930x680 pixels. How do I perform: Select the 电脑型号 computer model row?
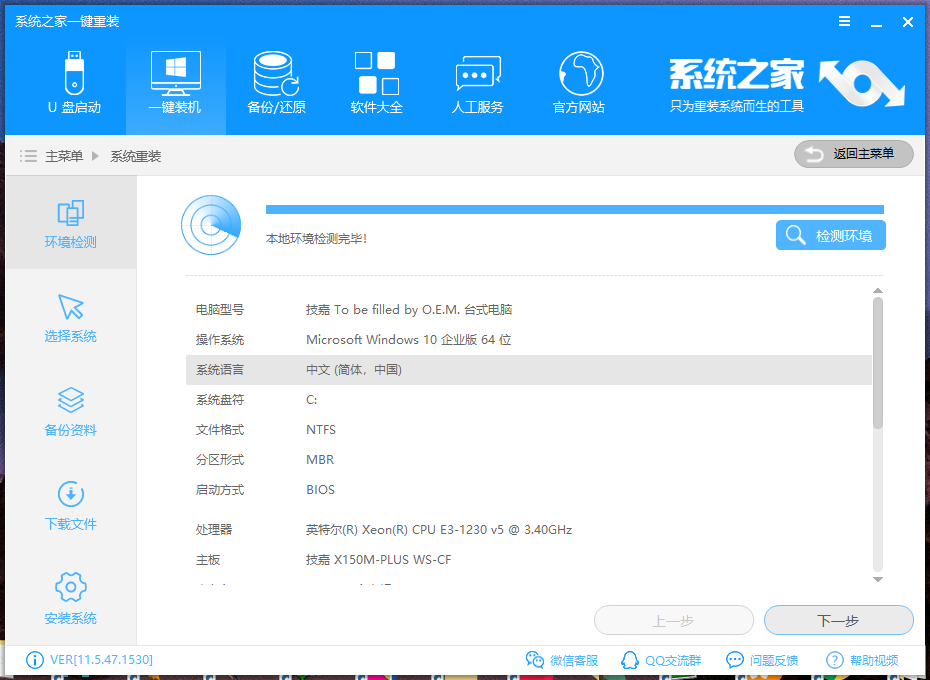coord(528,310)
